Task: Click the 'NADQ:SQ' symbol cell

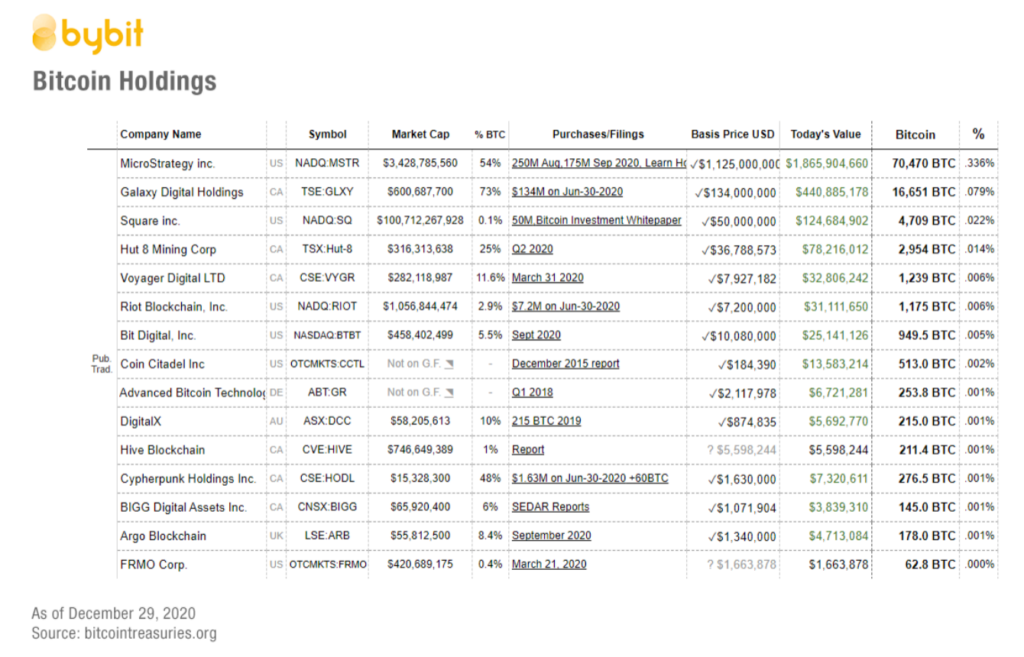Action: [327, 221]
